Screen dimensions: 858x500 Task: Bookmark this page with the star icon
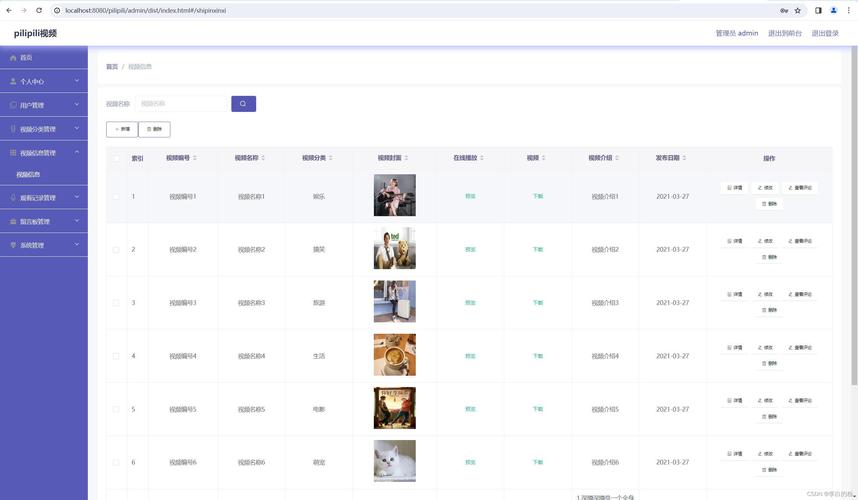(798, 10)
